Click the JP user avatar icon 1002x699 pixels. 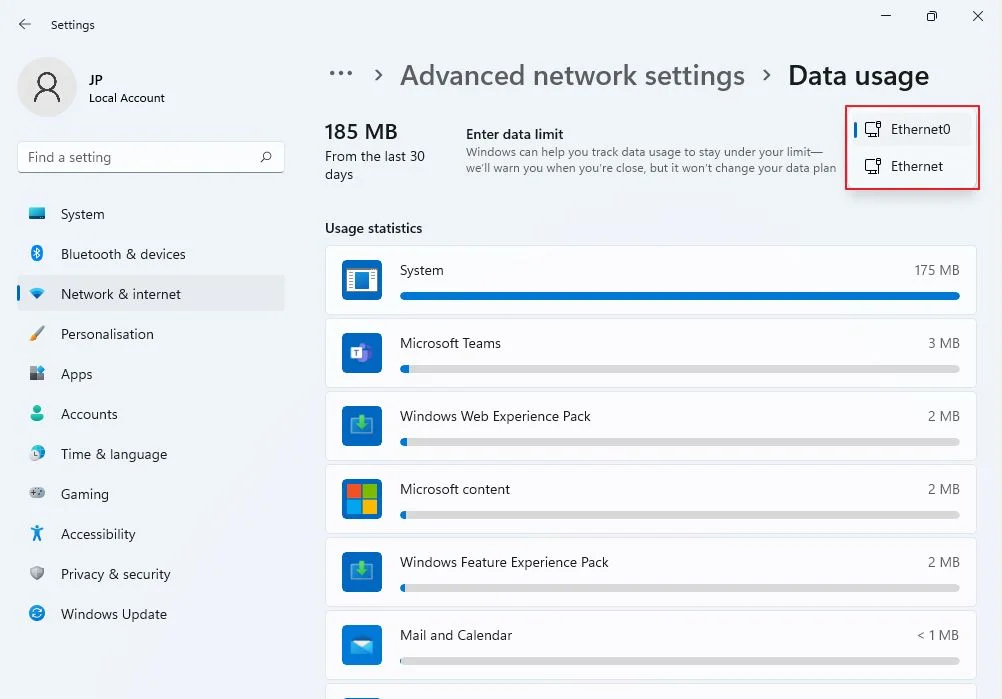pos(47,87)
